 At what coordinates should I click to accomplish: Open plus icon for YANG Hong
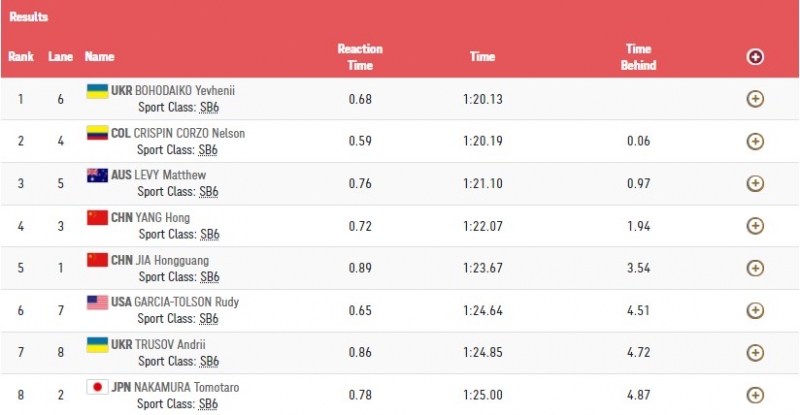[755, 226]
